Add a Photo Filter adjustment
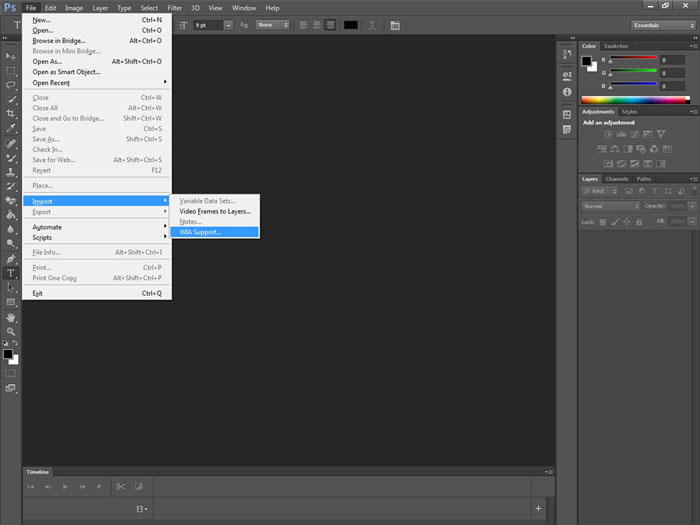The height and width of the screenshot is (525, 700). pyautogui.click(x=641, y=149)
